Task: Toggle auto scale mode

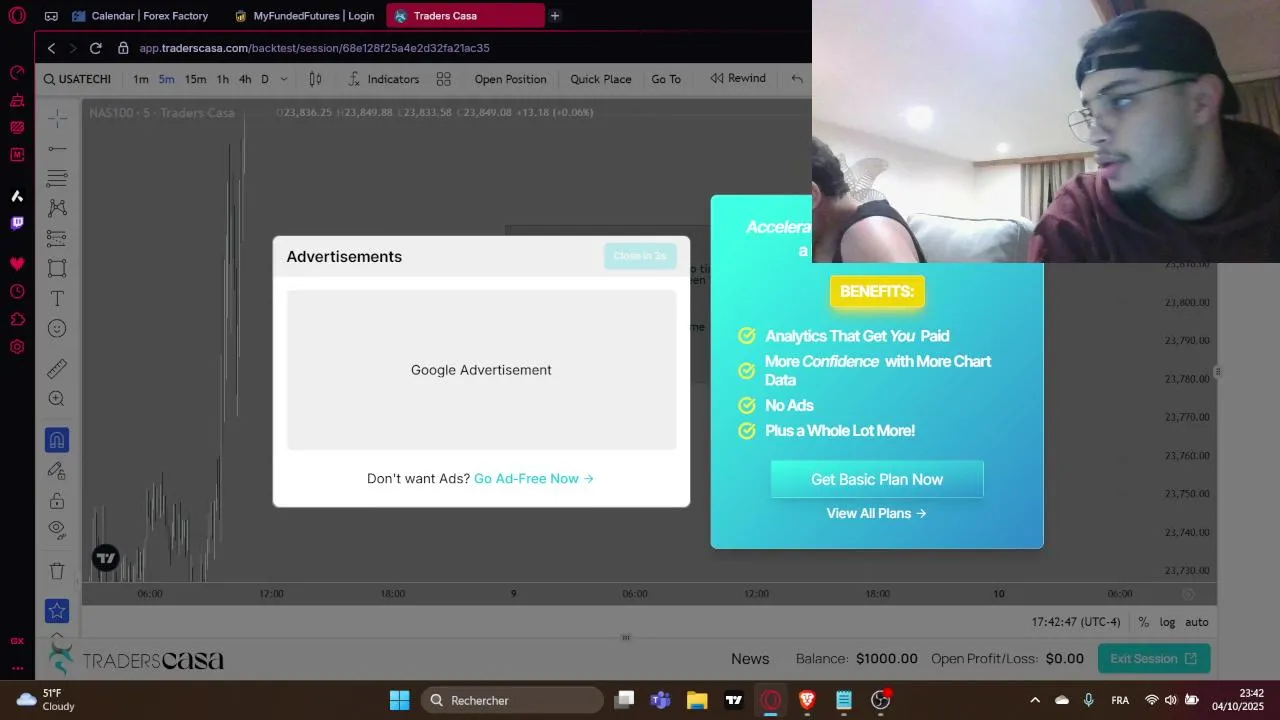Action: (x=1197, y=622)
